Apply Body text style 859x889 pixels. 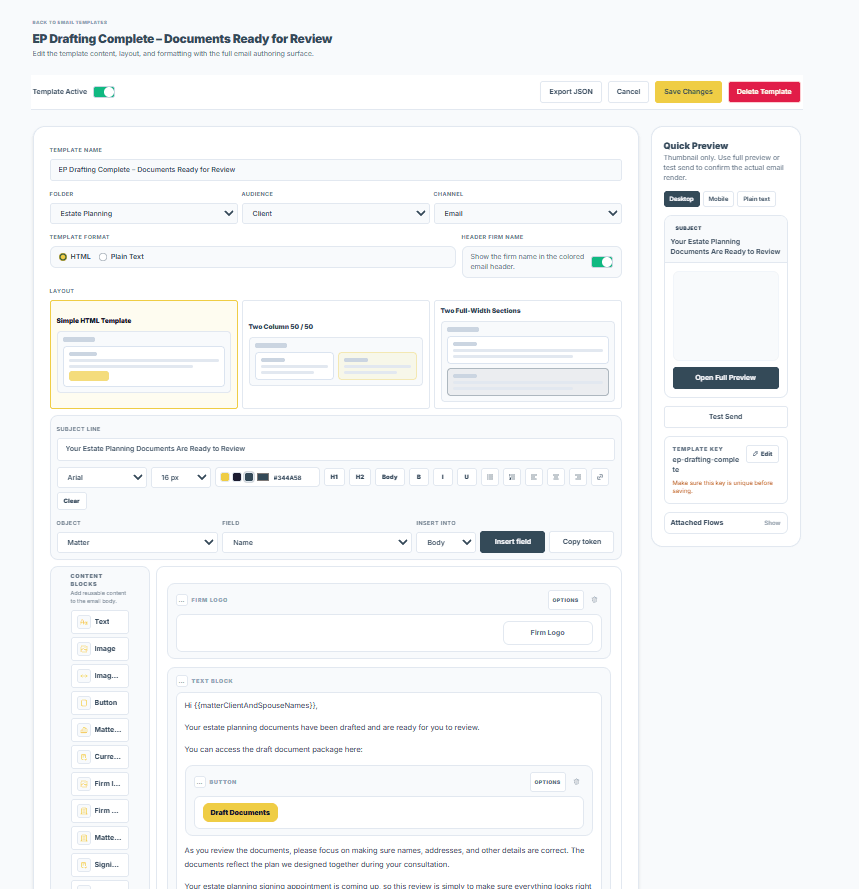pos(390,477)
